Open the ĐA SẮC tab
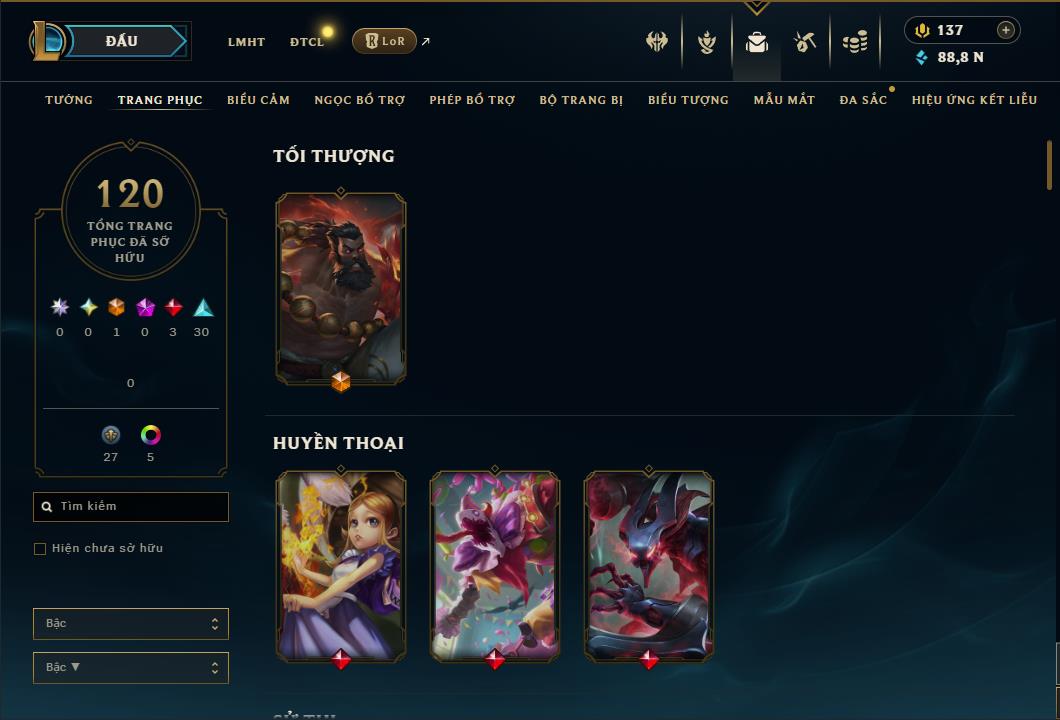This screenshot has width=1060, height=720. (863, 100)
